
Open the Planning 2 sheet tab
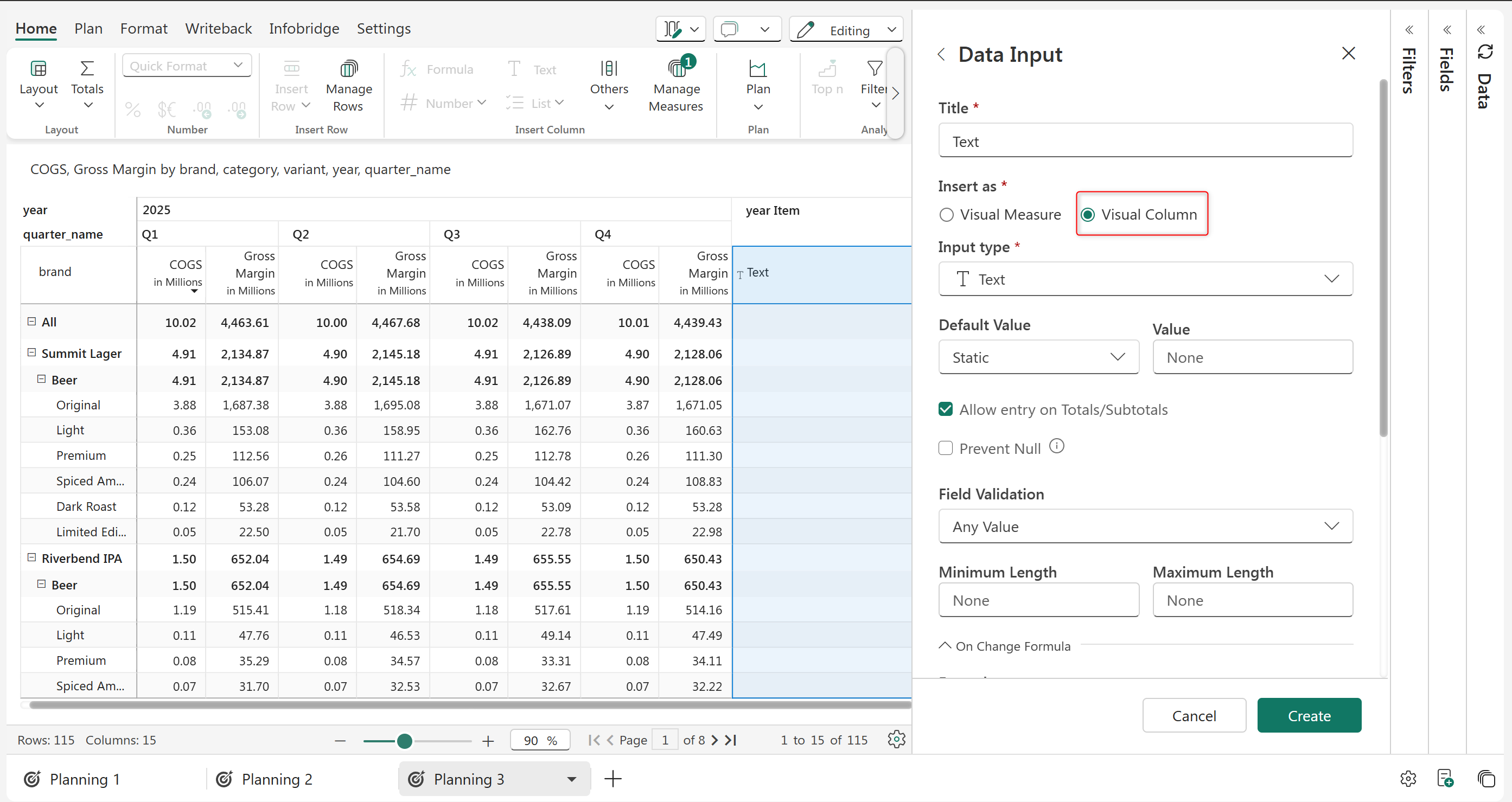tap(277, 779)
